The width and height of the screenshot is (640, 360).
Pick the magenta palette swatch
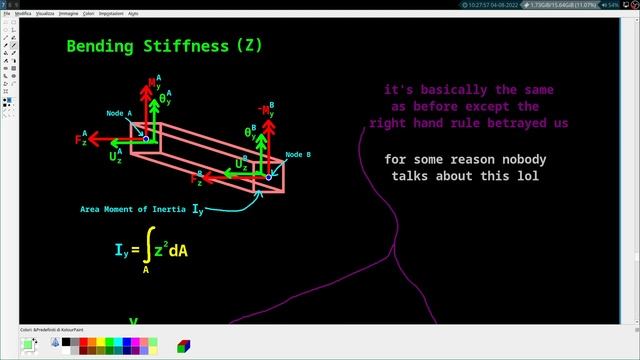pos(136,342)
